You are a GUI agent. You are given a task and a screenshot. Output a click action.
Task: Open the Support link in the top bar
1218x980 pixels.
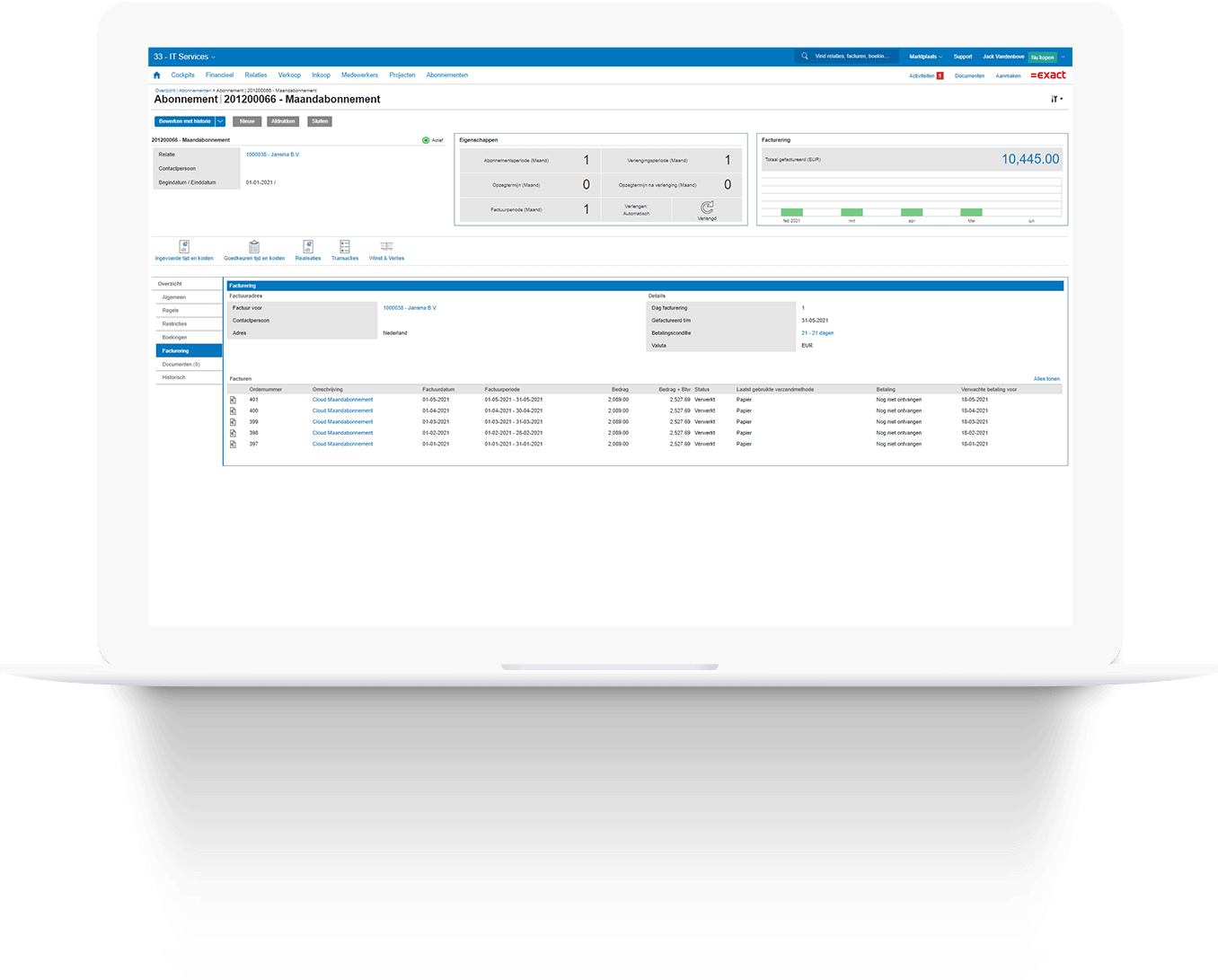[963, 57]
